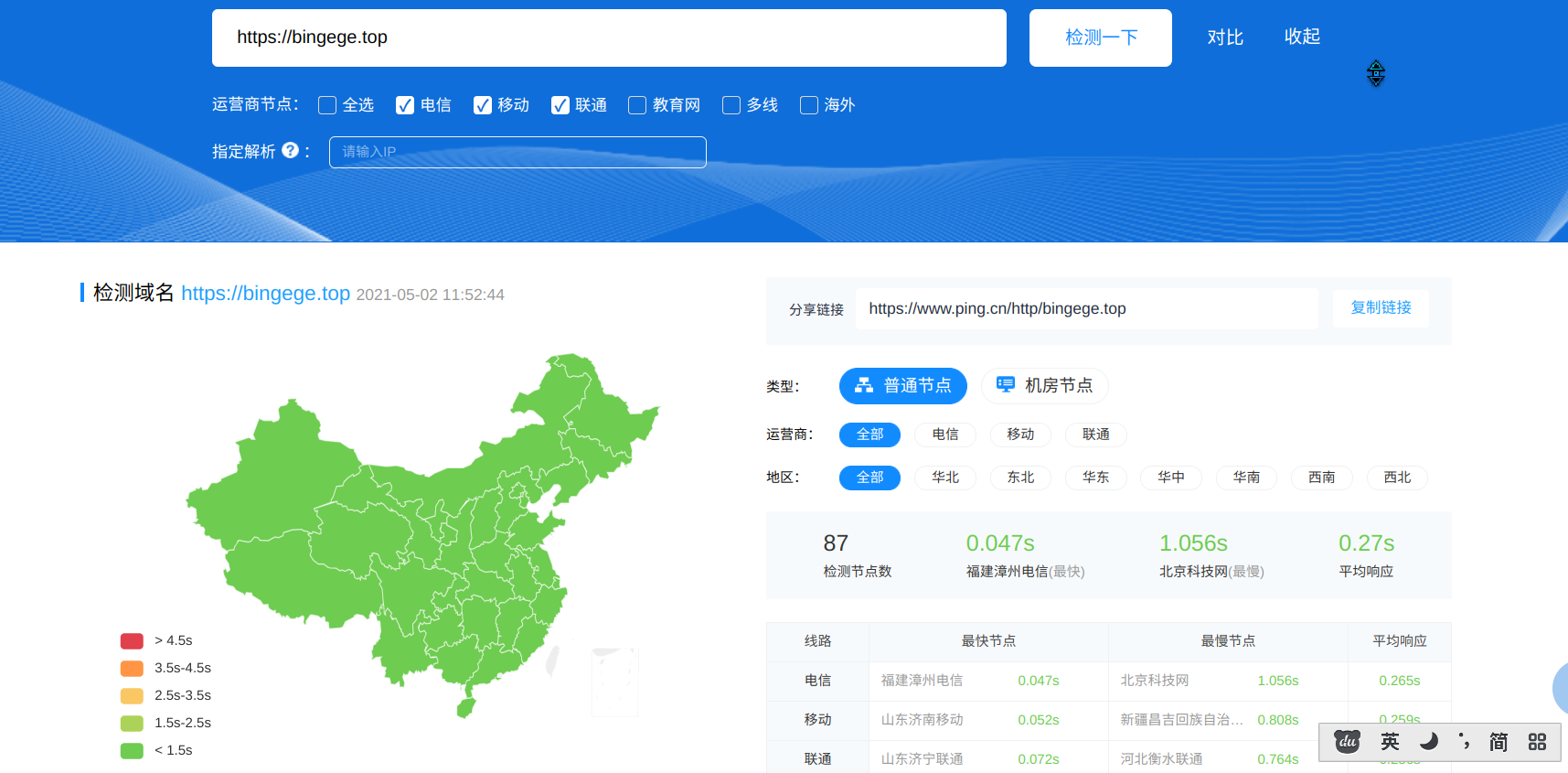Click the red > 4.5s legend swatch
Viewport: 1568px width, 773px height.
[132, 640]
